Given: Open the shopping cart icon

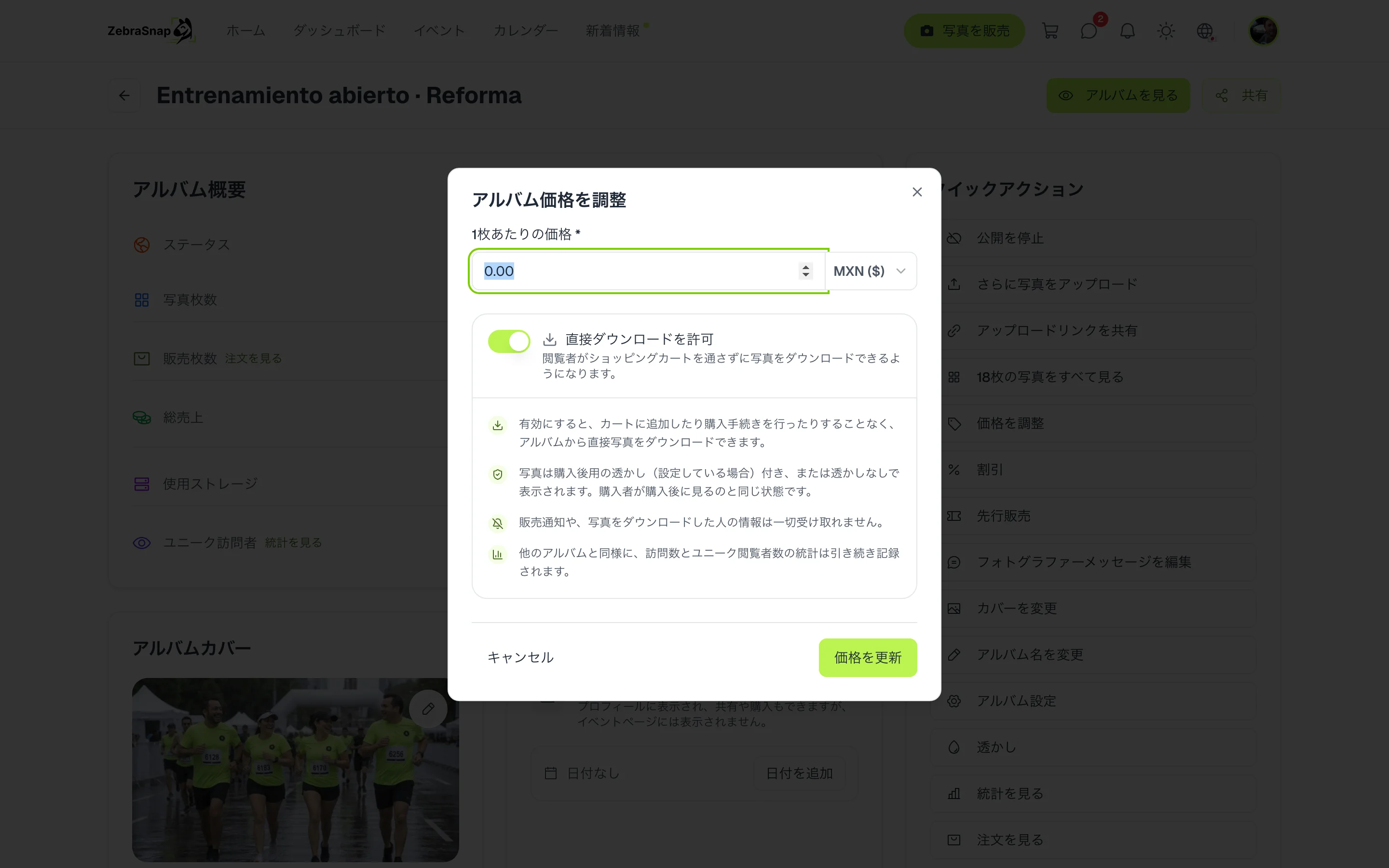Looking at the screenshot, I should tap(1050, 30).
